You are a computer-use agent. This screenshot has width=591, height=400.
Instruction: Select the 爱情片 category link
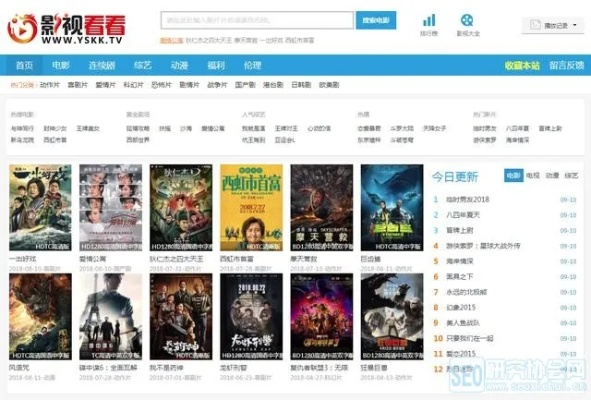pyautogui.click(x=106, y=85)
